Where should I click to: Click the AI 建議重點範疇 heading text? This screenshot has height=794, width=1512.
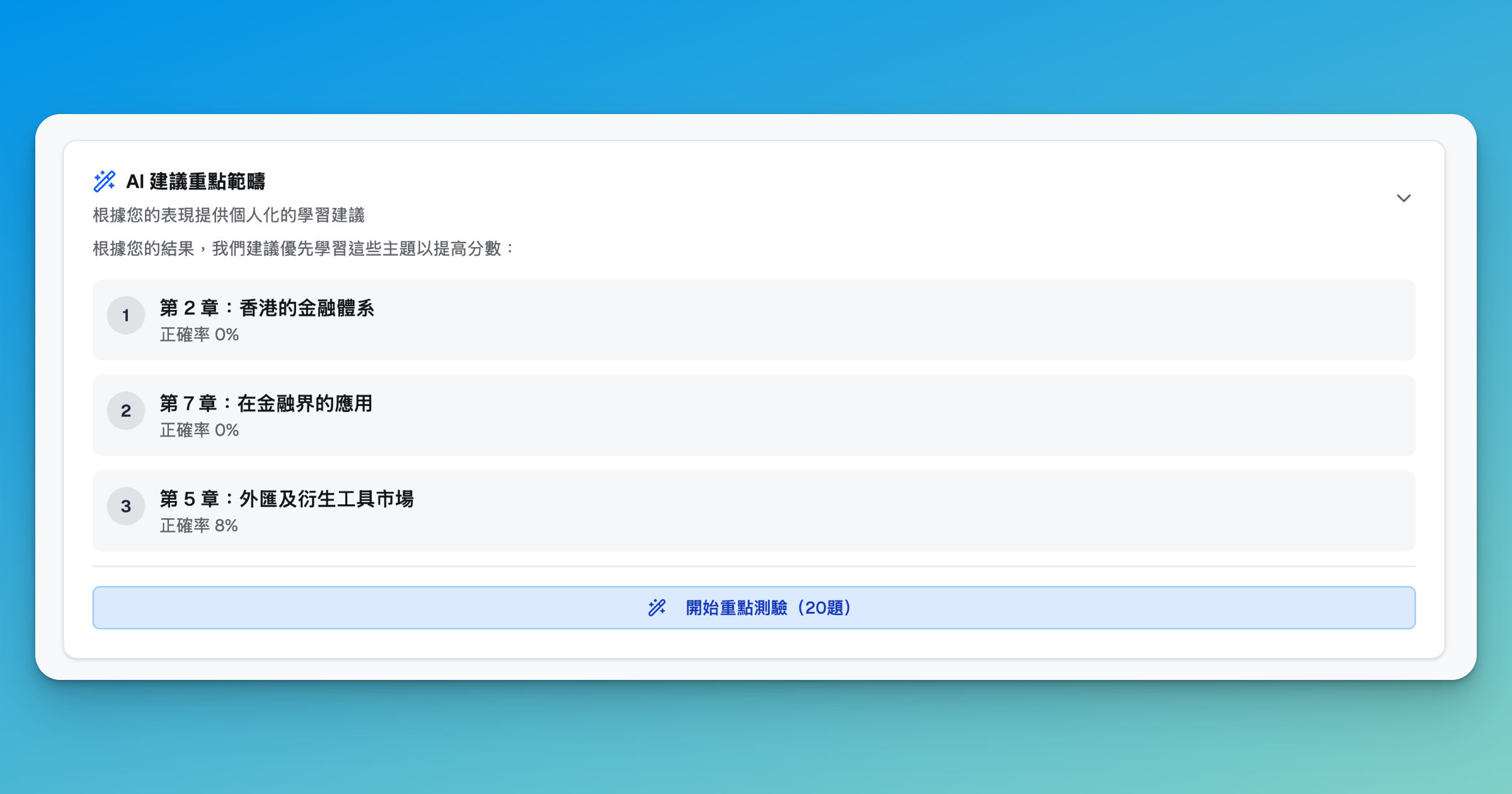[x=196, y=181]
